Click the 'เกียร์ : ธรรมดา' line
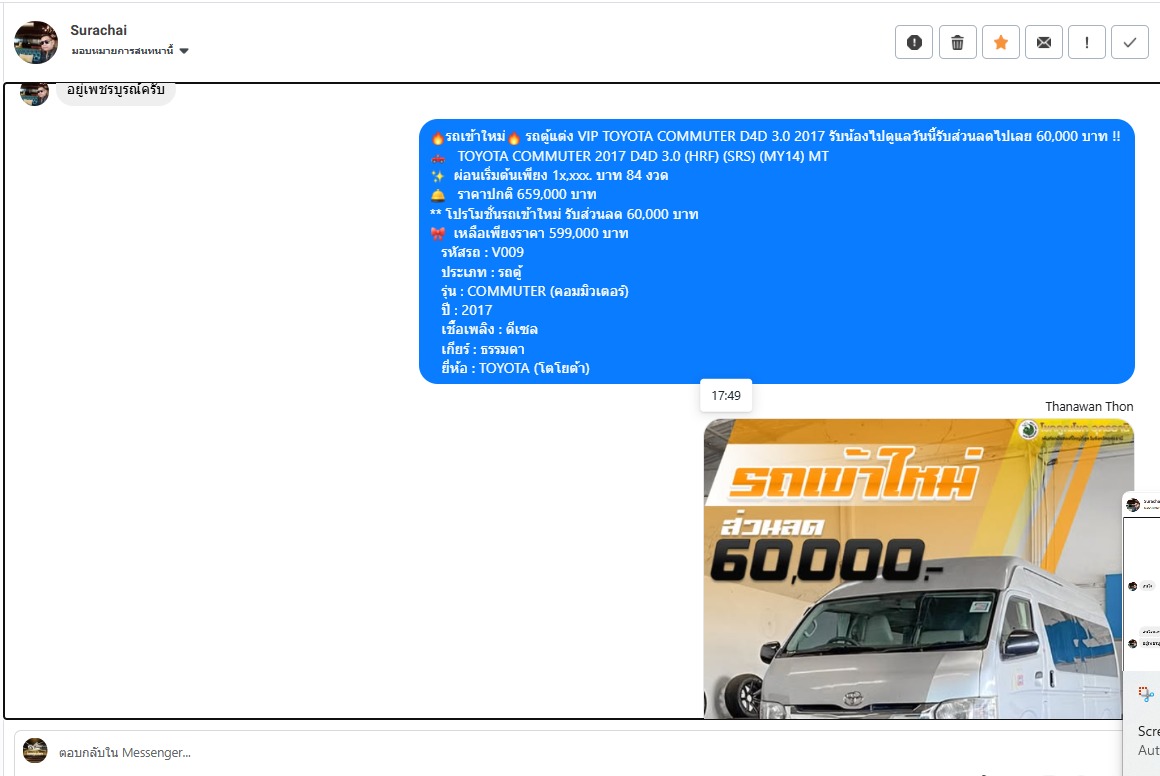 coord(483,349)
